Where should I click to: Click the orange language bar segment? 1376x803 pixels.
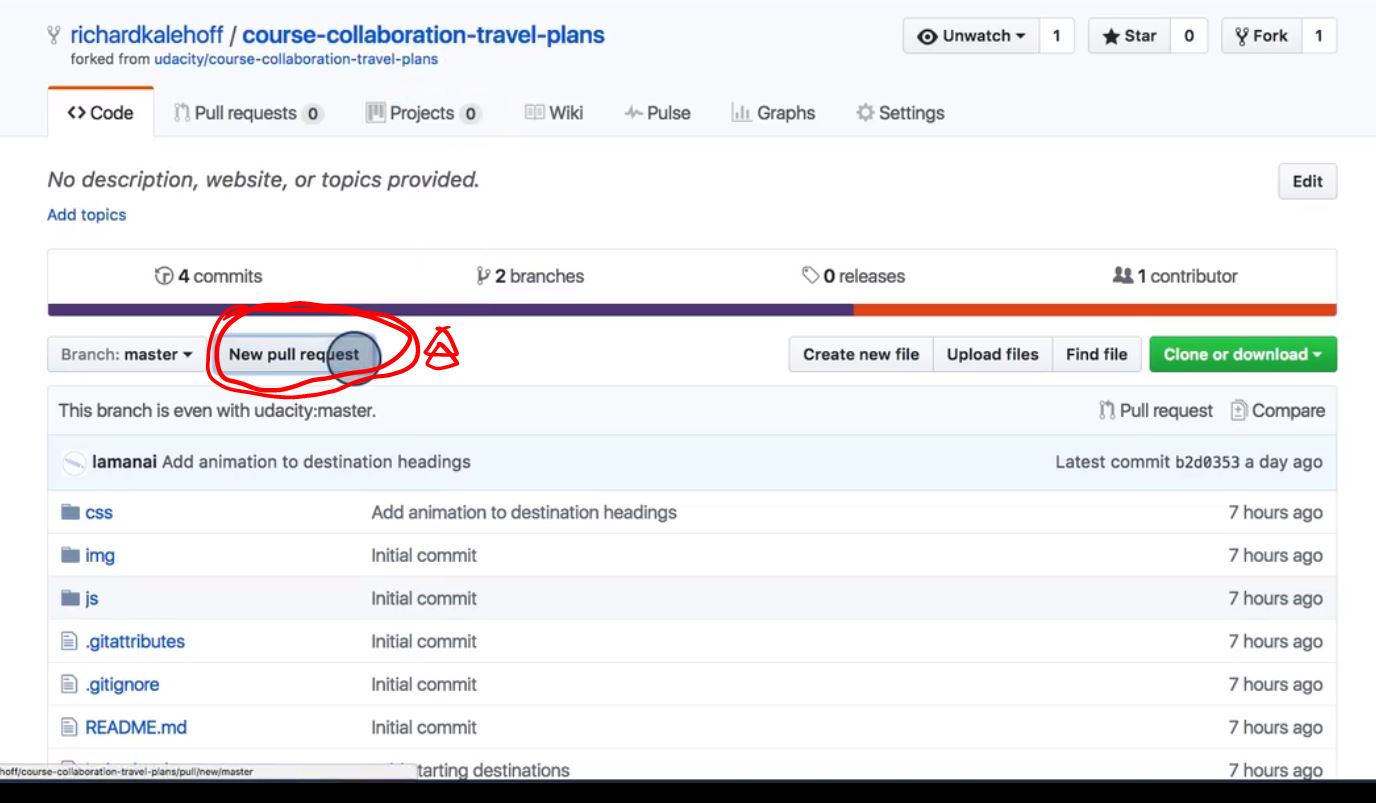coord(1095,310)
